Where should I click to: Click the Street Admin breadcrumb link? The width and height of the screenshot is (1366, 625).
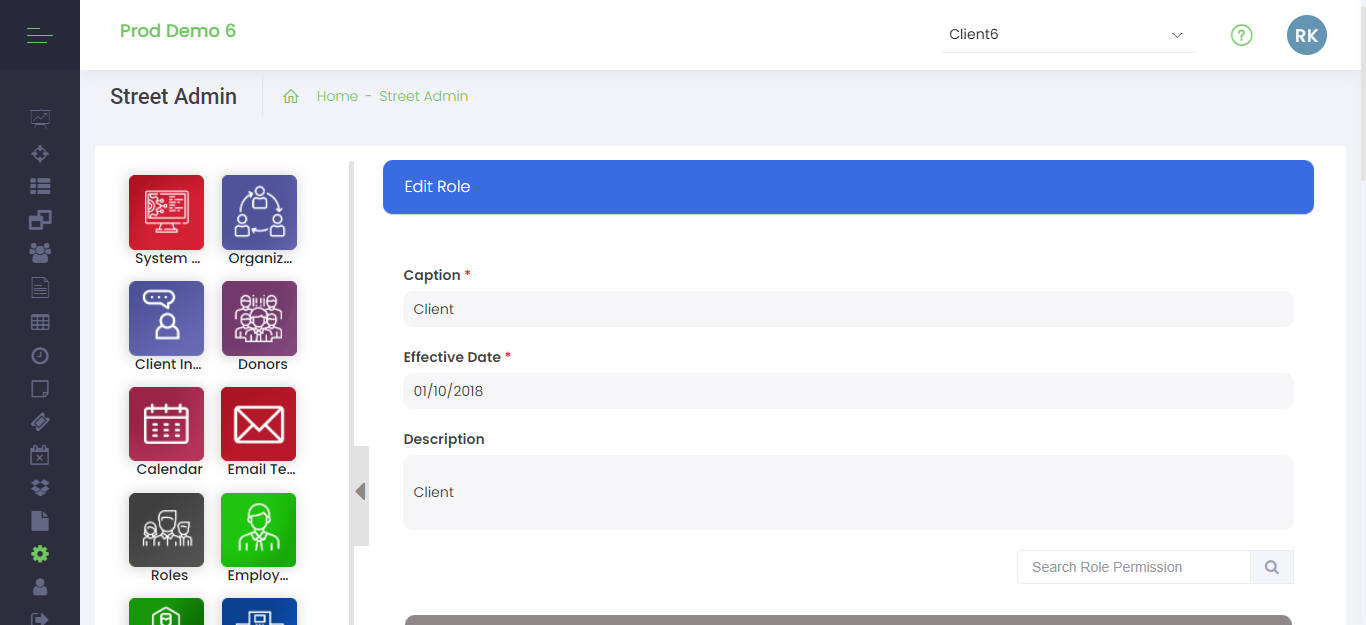423,96
